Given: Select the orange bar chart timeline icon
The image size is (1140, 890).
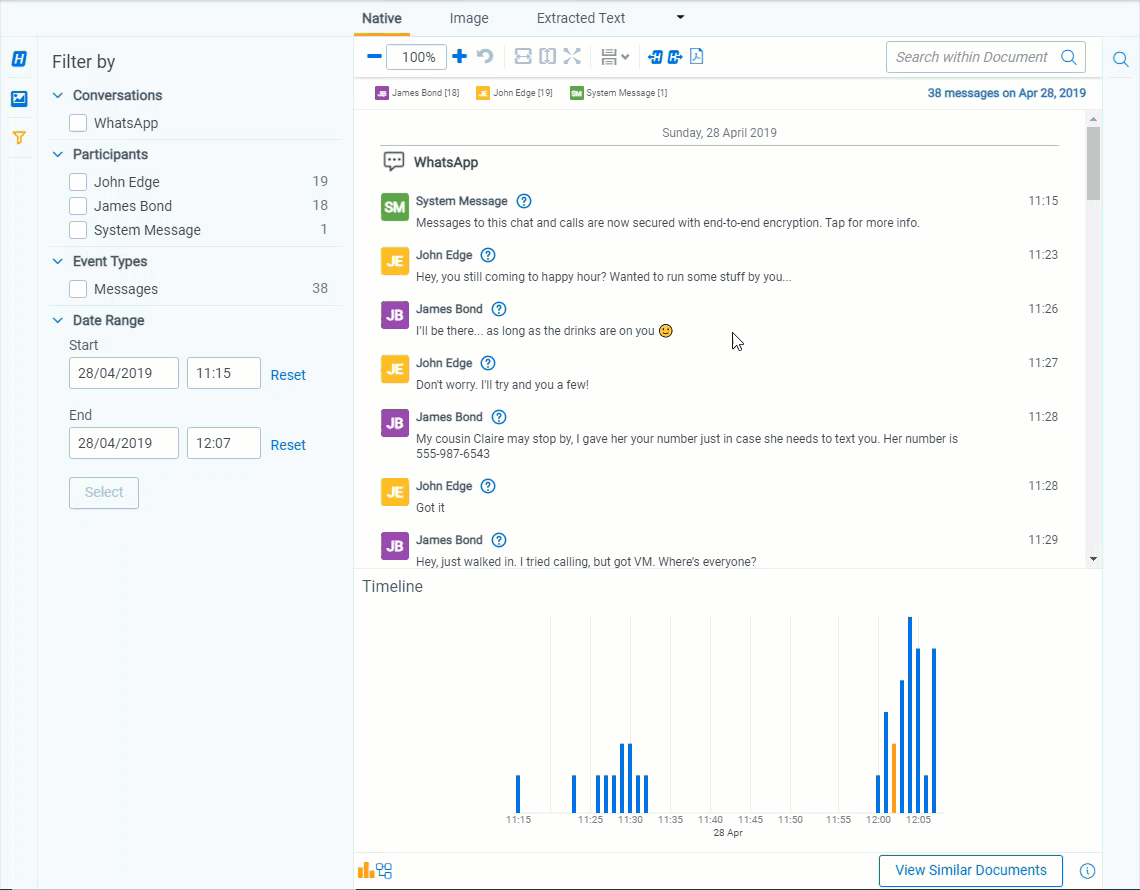Looking at the screenshot, I should click(x=365, y=870).
